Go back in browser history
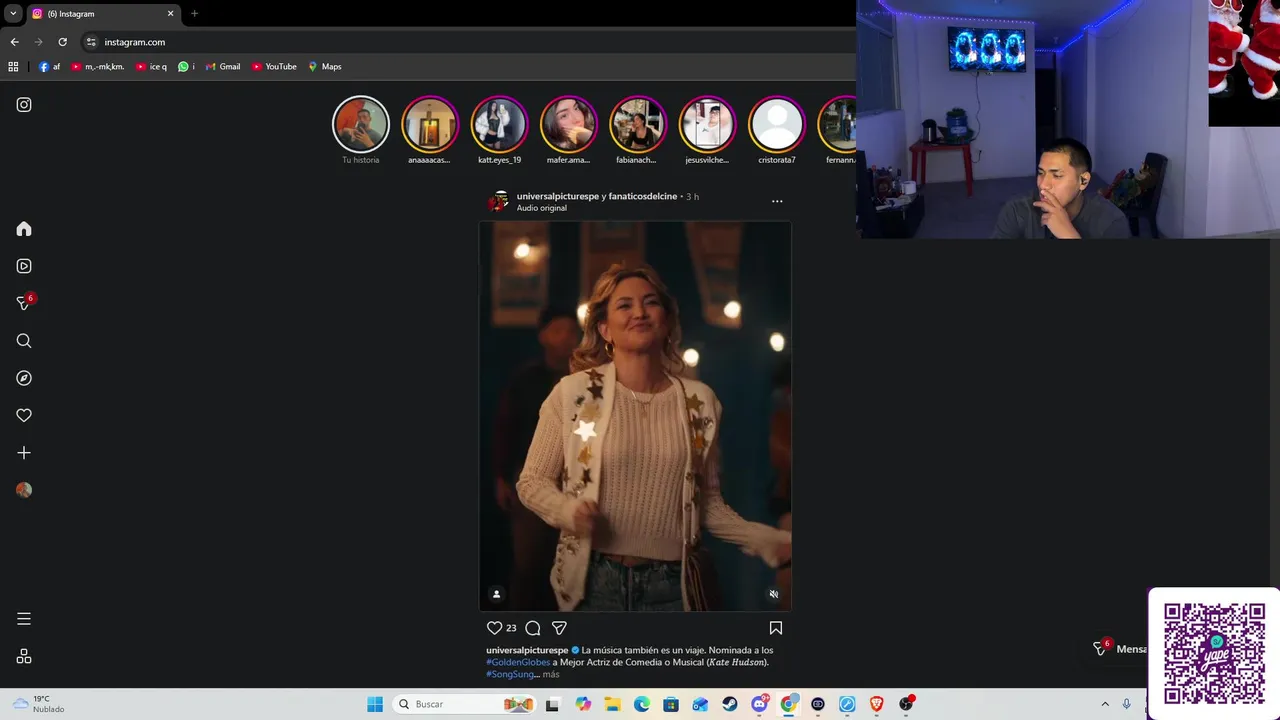The width and height of the screenshot is (1280, 720). click(14, 42)
